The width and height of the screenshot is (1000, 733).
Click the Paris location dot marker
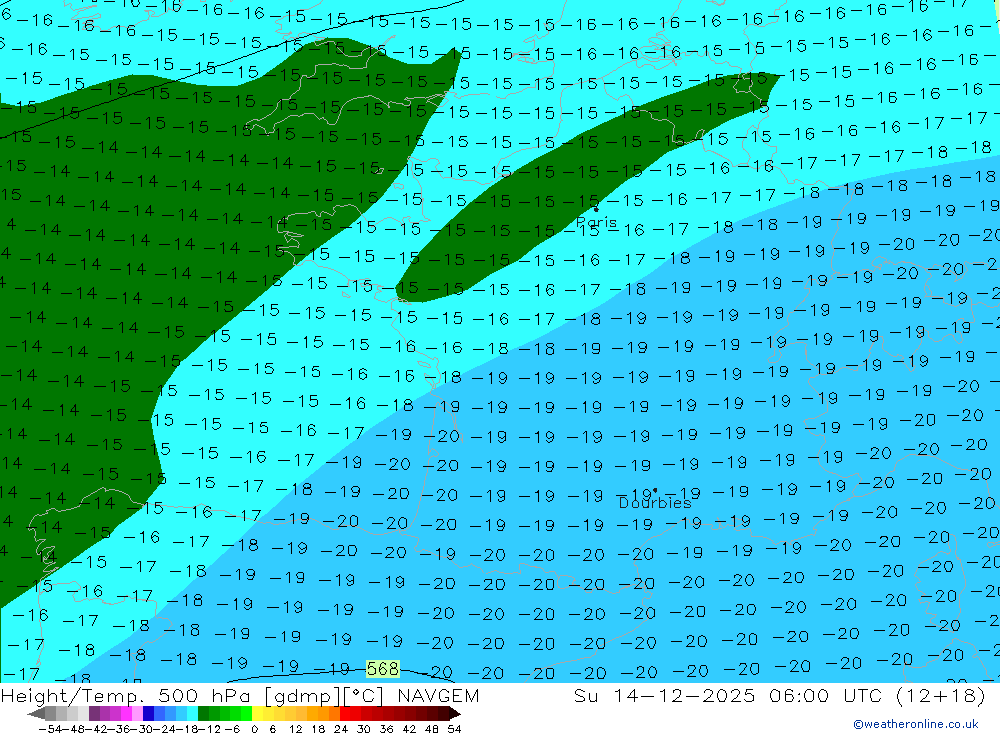point(596,209)
